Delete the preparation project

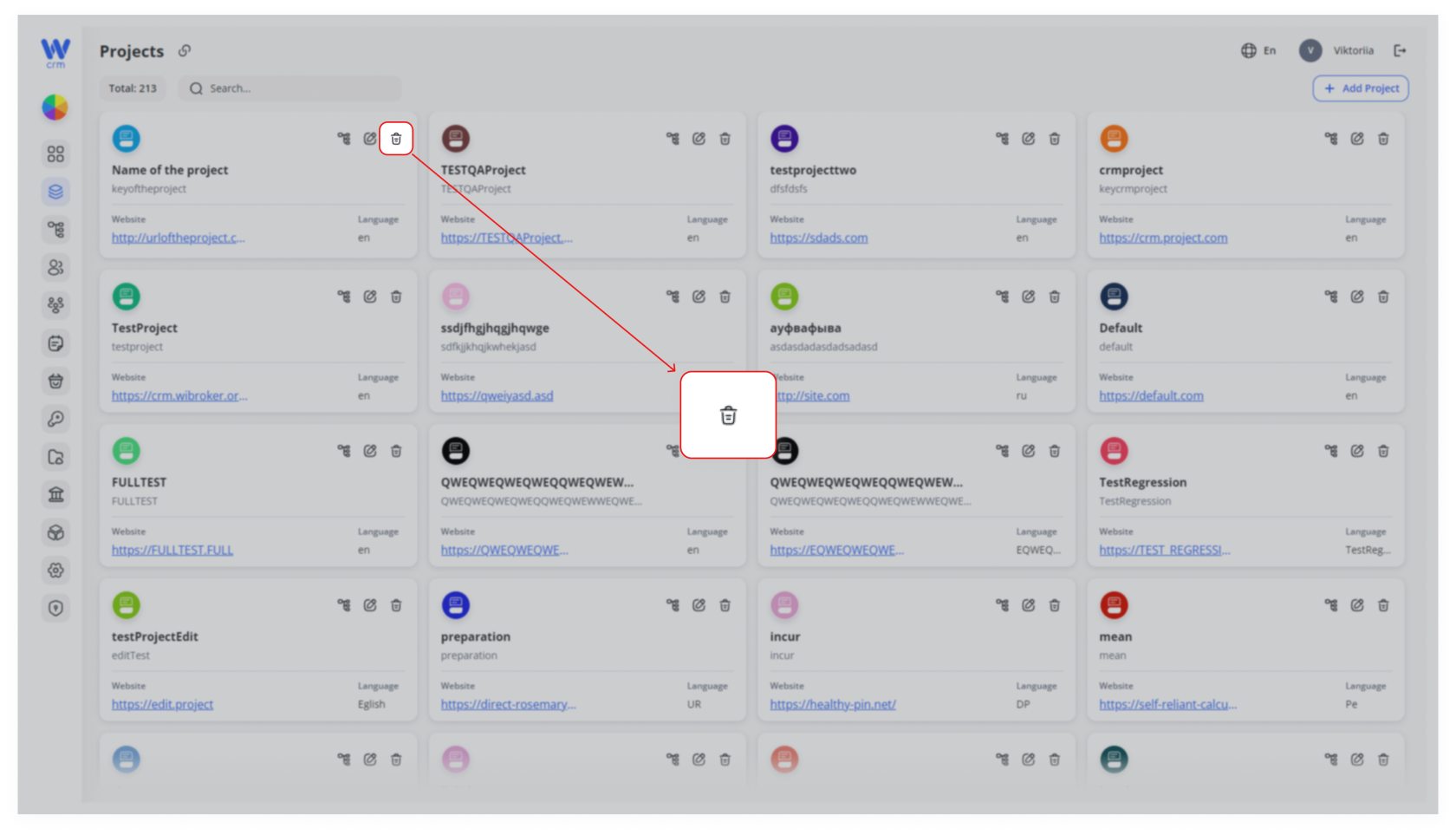725,605
